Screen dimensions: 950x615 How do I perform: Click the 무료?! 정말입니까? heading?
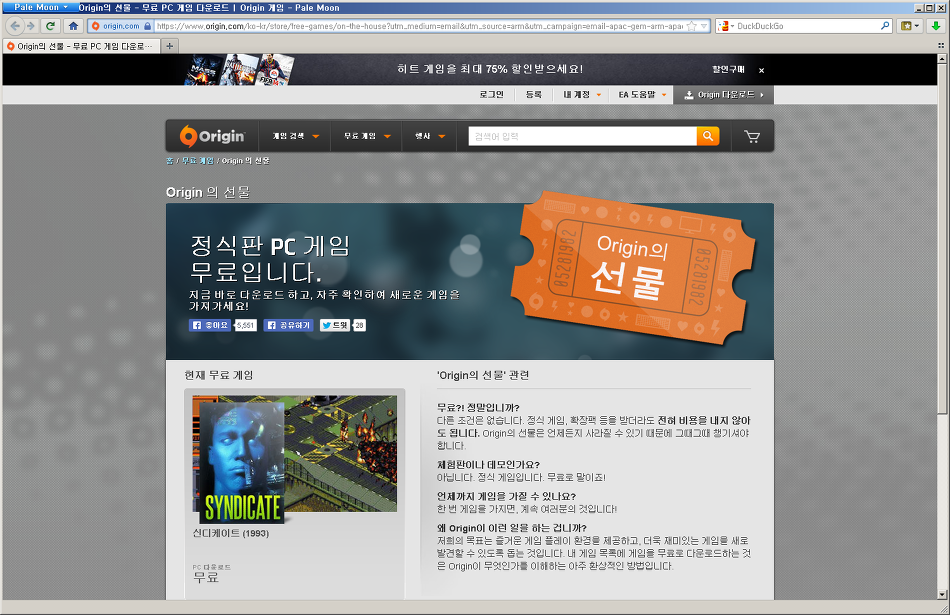coord(478,407)
